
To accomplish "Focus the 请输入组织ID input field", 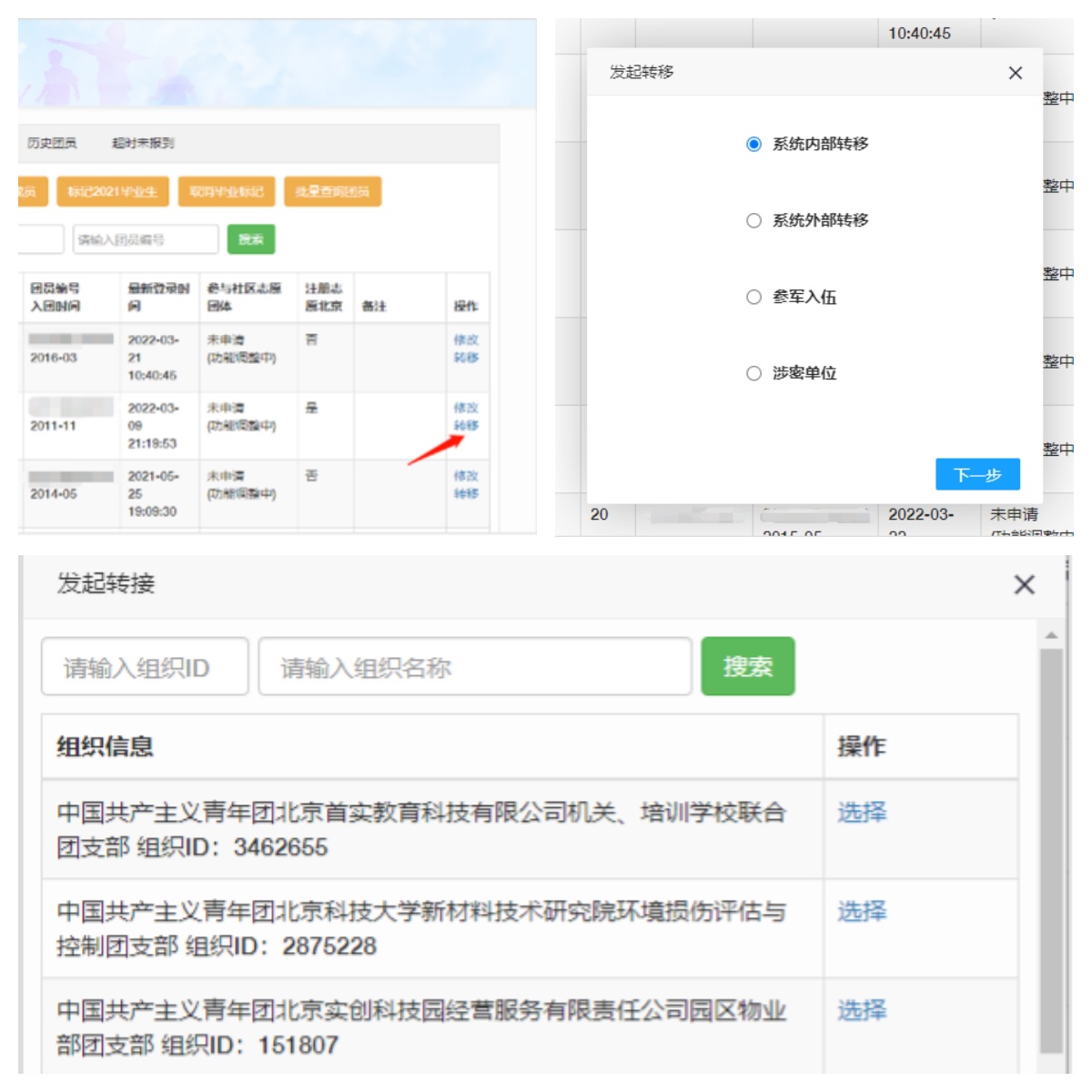I will click(145, 667).
